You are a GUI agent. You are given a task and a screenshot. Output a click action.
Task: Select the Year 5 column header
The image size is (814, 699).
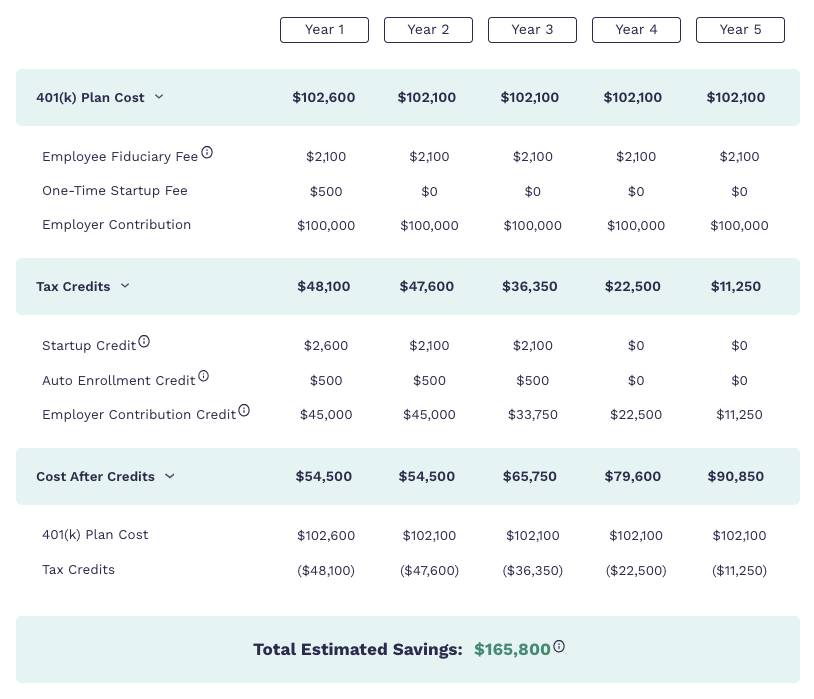click(x=740, y=29)
